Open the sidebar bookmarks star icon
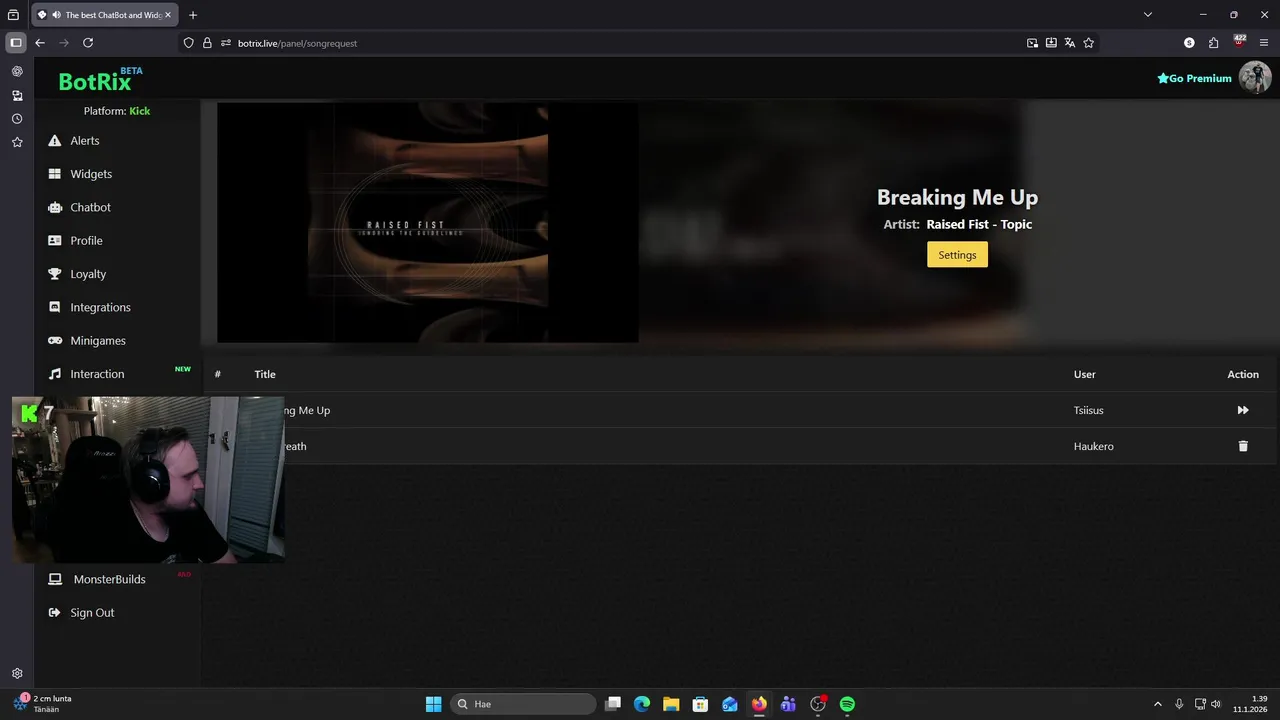 17,142
